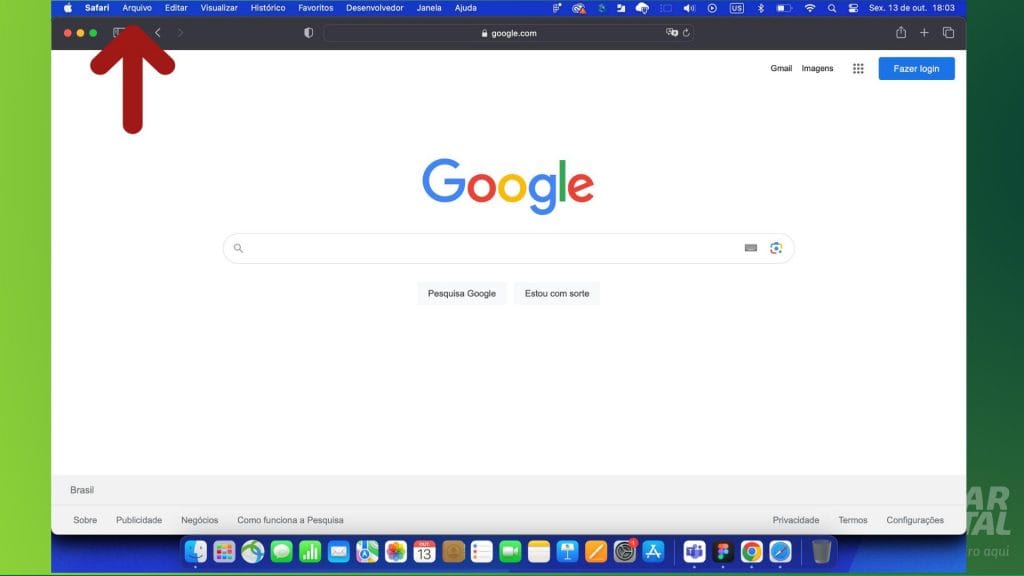Go back with Safari's back arrow

(157, 33)
